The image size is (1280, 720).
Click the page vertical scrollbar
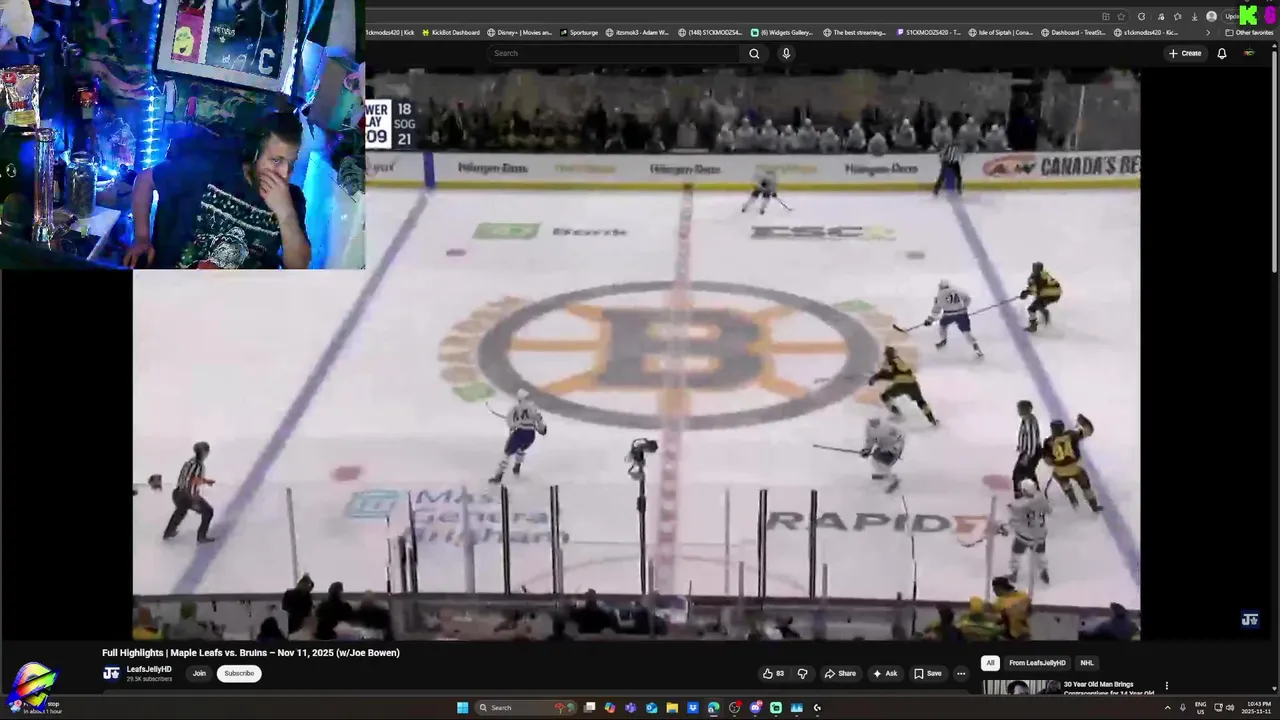[1275, 160]
